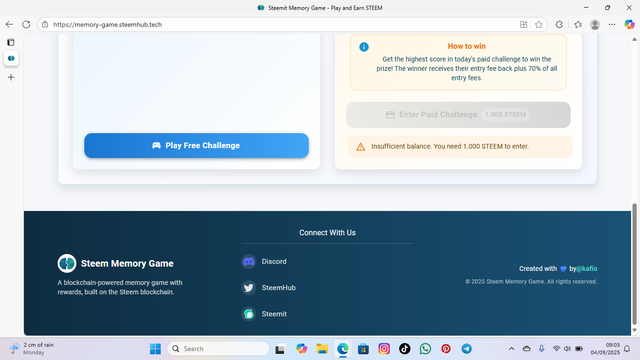Open the Discord link in footer

tap(274, 261)
